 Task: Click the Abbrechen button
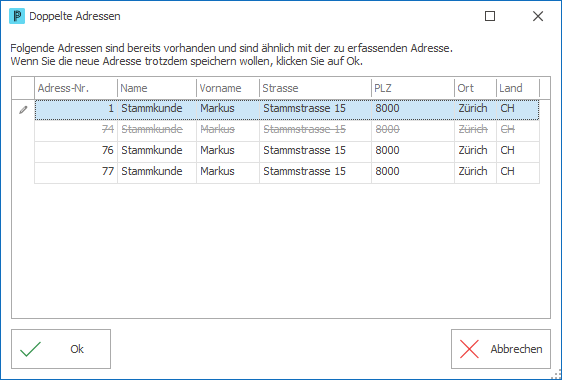click(501, 349)
